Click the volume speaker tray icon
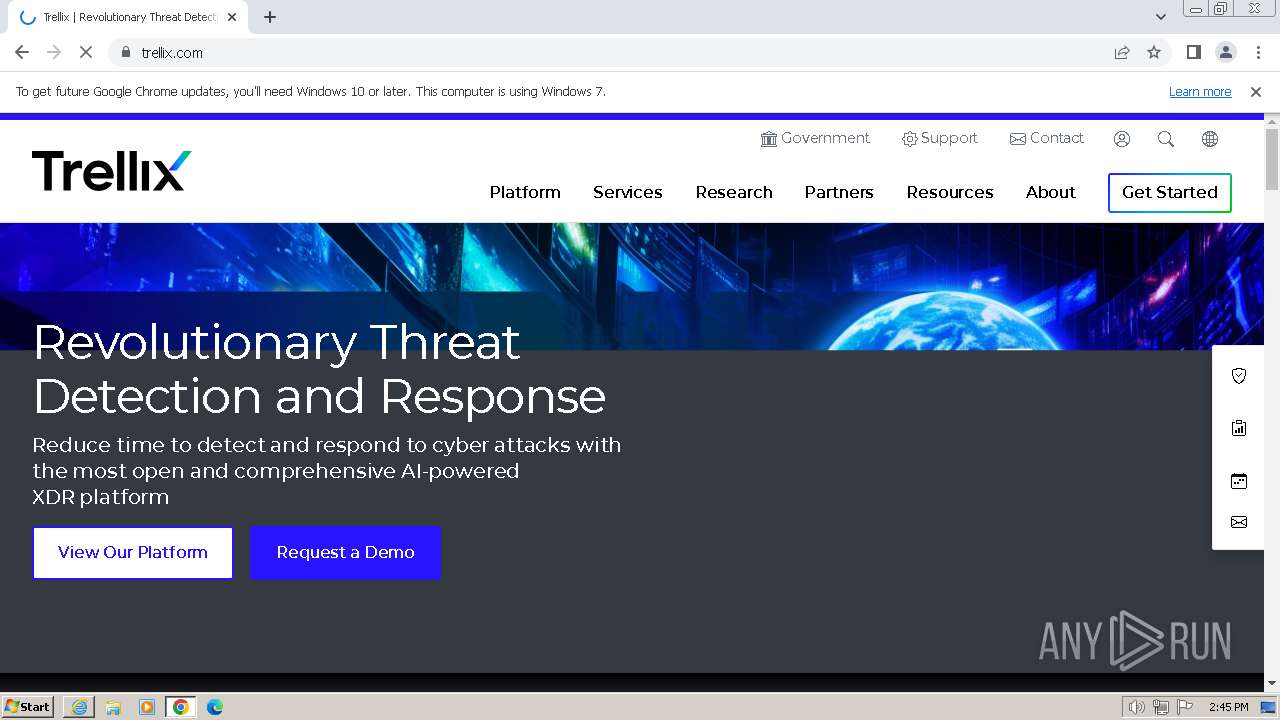 tap(1136, 707)
